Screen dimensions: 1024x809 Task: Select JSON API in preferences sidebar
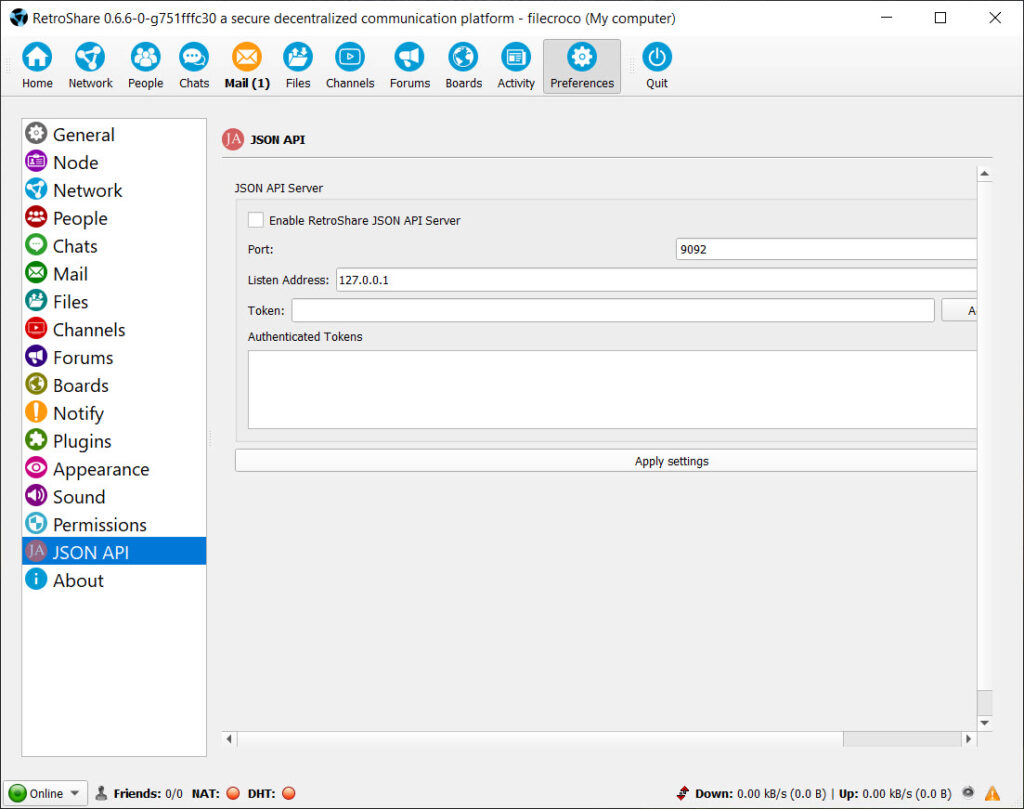114,552
